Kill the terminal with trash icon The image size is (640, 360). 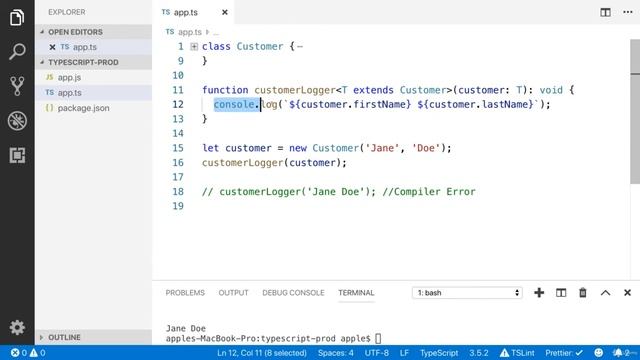(583, 293)
